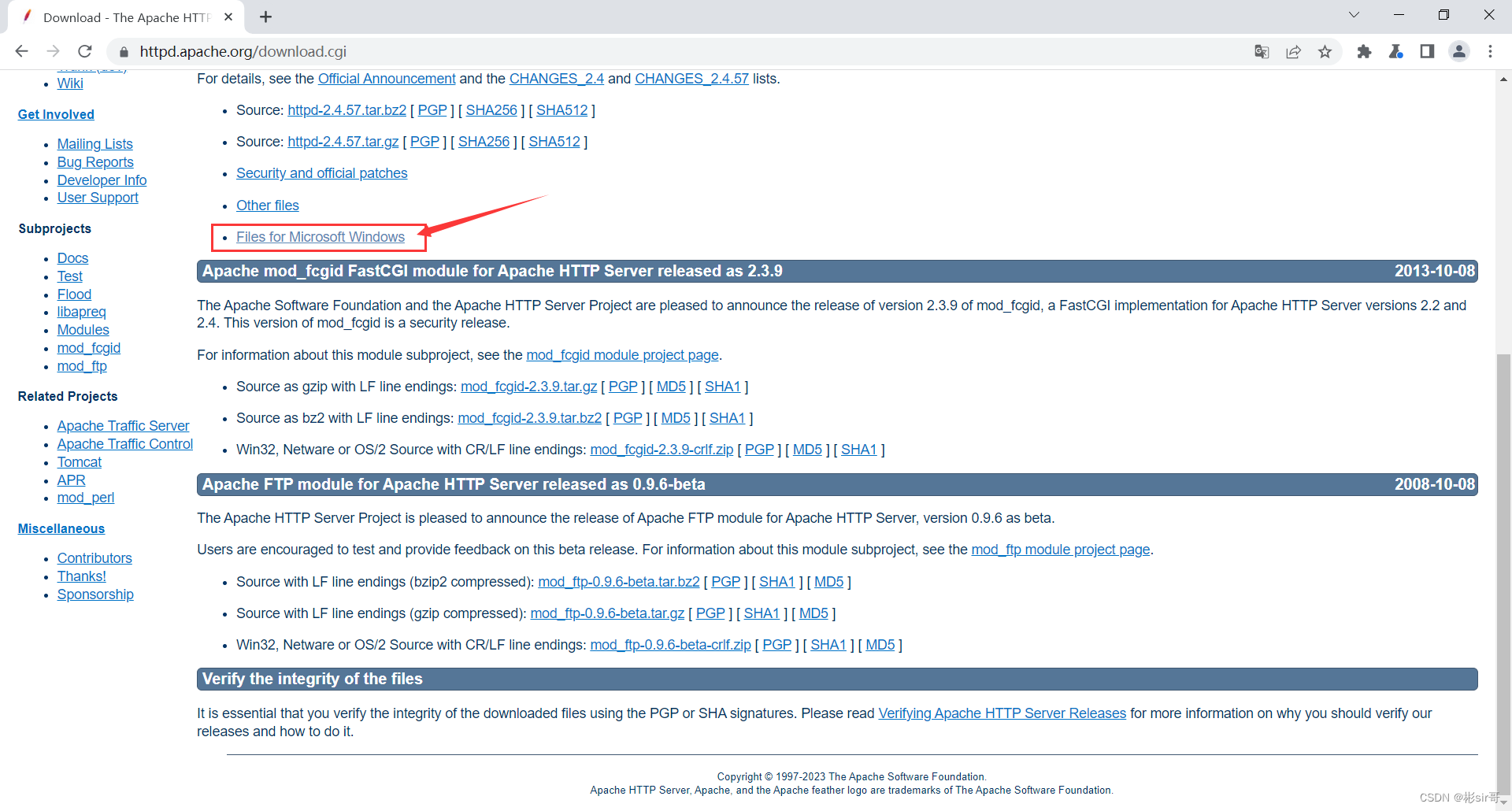Open Files for Microsoft Windows link
The image size is (1512, 811).
click(321, 237)
